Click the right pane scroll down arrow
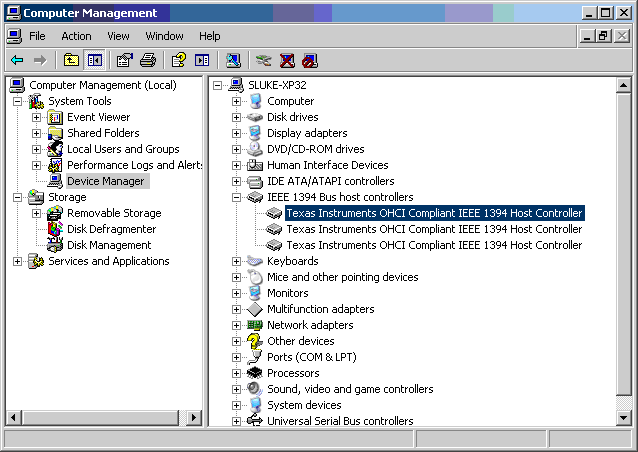638x452 pixels. tap(624, 417)
